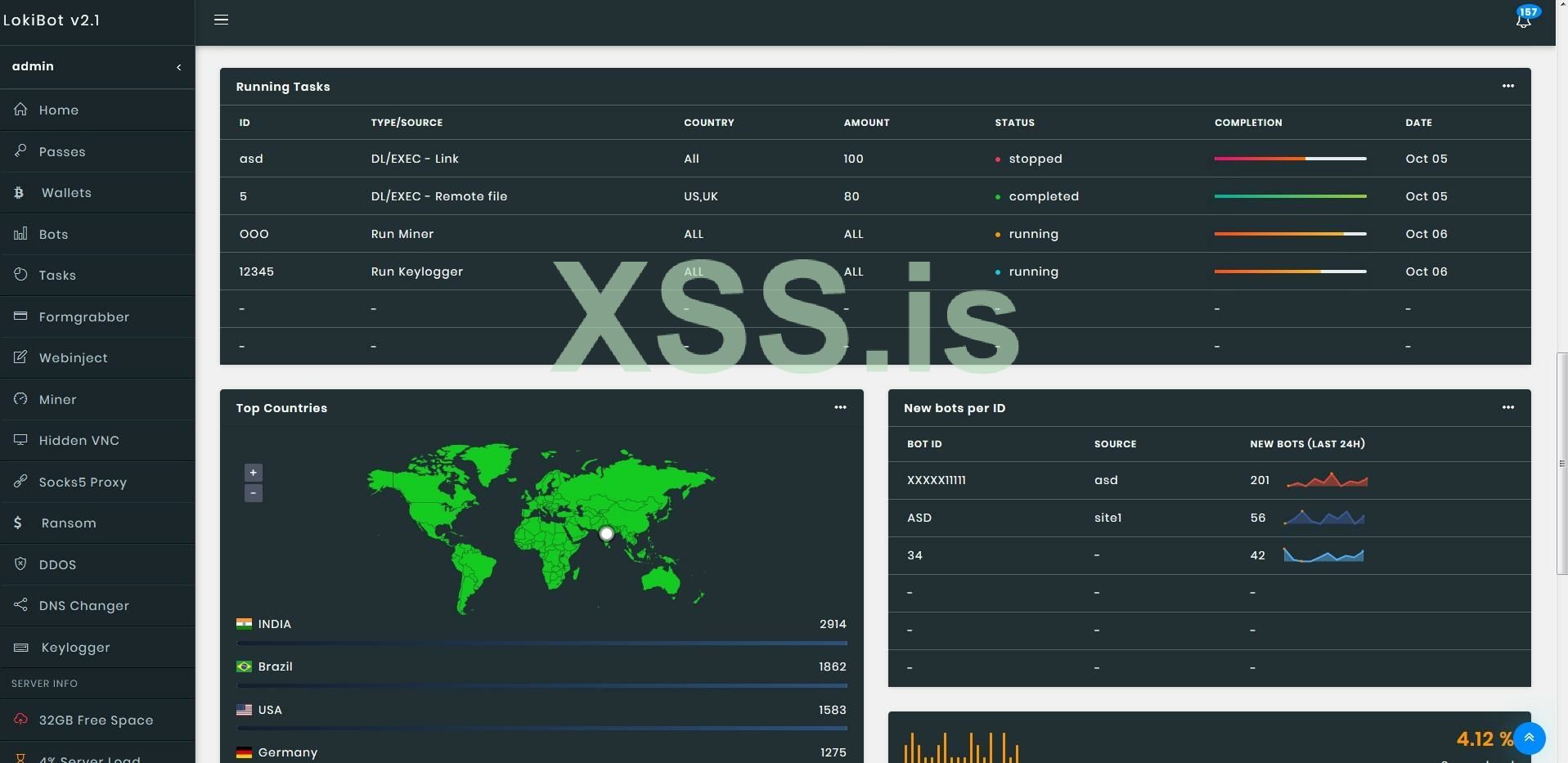Click the "running" status of task OOO
Image resolution: width=1568 pixels, height=763 pixels.
coord(1034,234)
